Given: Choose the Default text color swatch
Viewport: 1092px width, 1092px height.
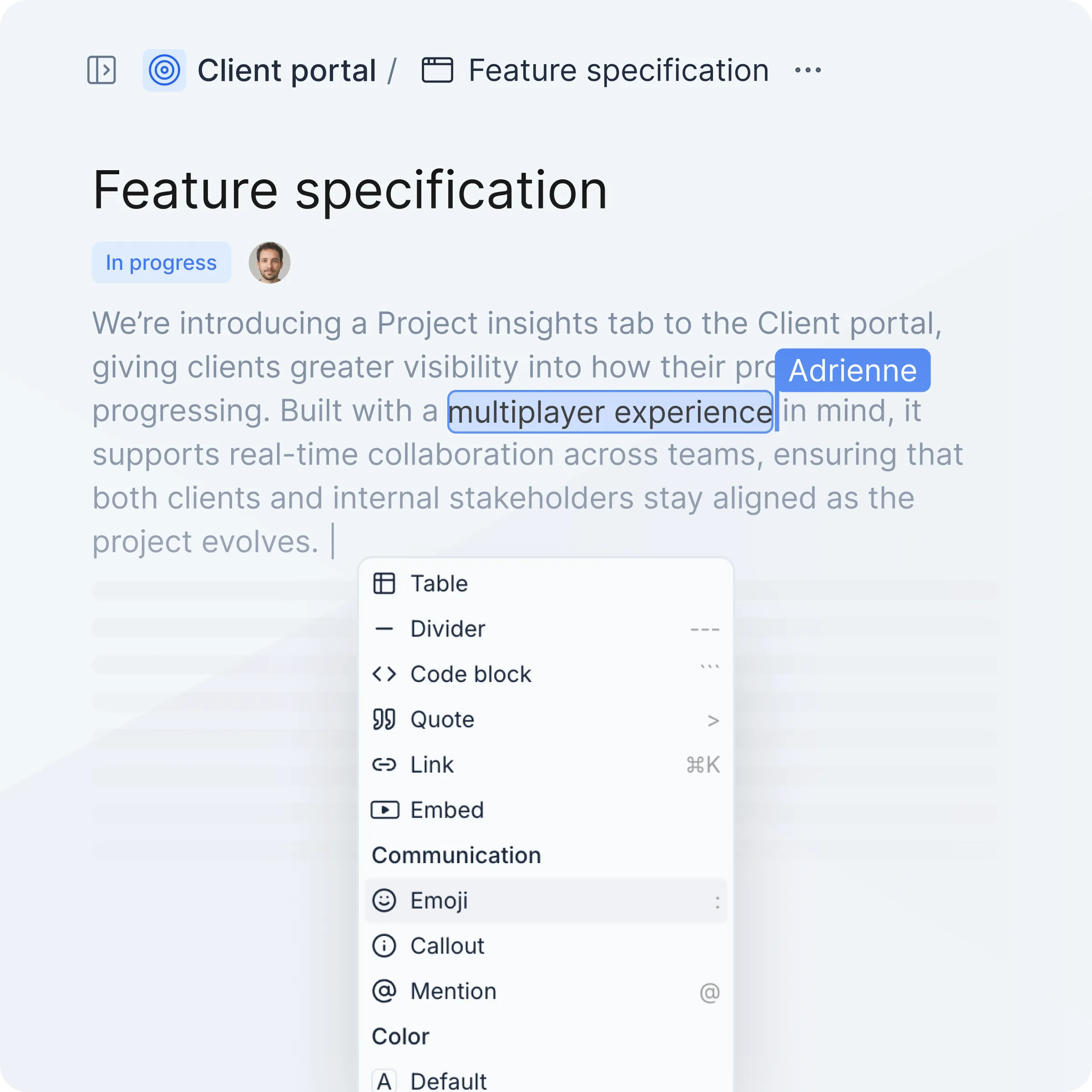Looking at the screenshot, I should 384,1081.
